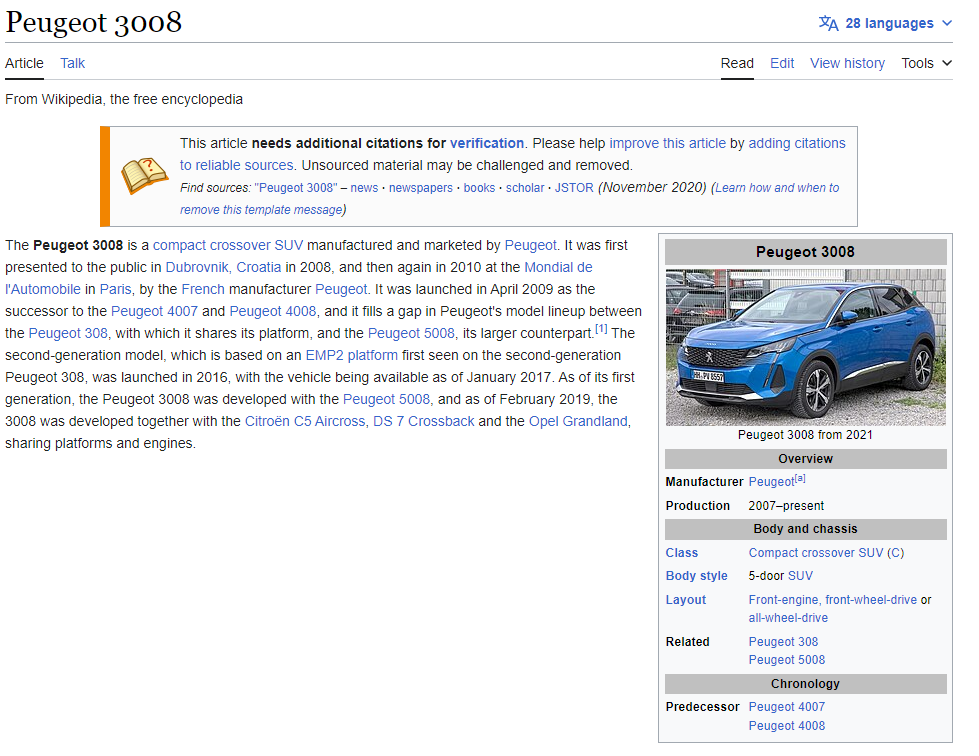Open the newspapers find-sources link
The height and width of the screenshot is (756, 979).
421,188
